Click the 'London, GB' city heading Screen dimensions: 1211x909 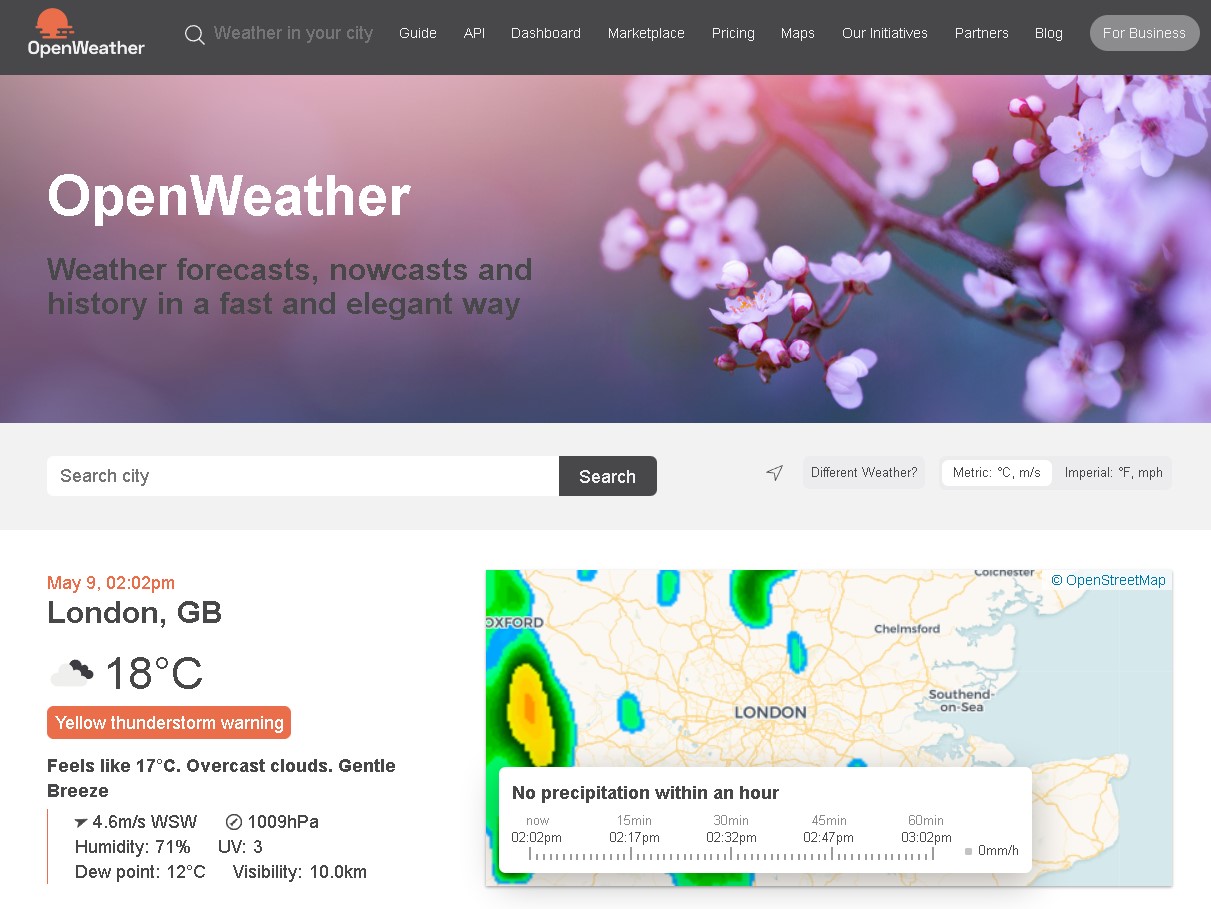point(134,612)
